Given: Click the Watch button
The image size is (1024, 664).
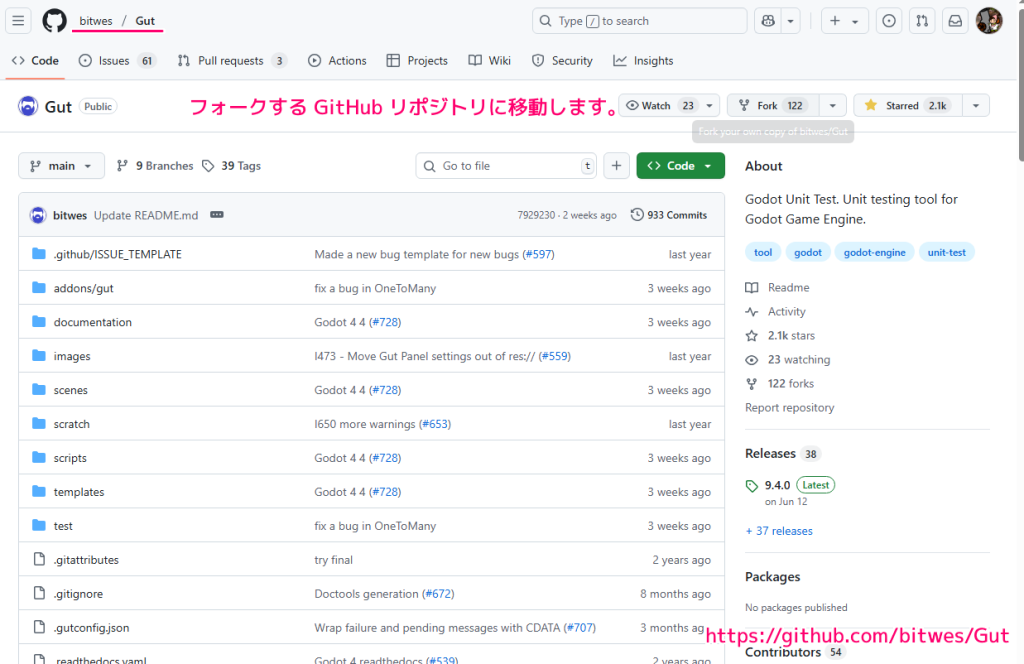Looking at the screenshot, I should [x=660, y=105].
